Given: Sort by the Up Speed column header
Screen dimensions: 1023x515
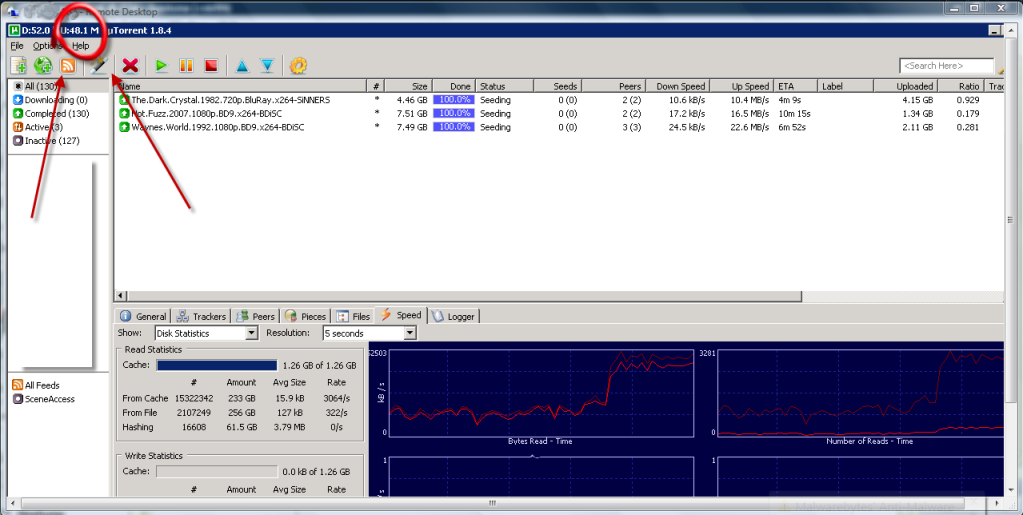Looking at the screenshot, I should click(742, 86).
